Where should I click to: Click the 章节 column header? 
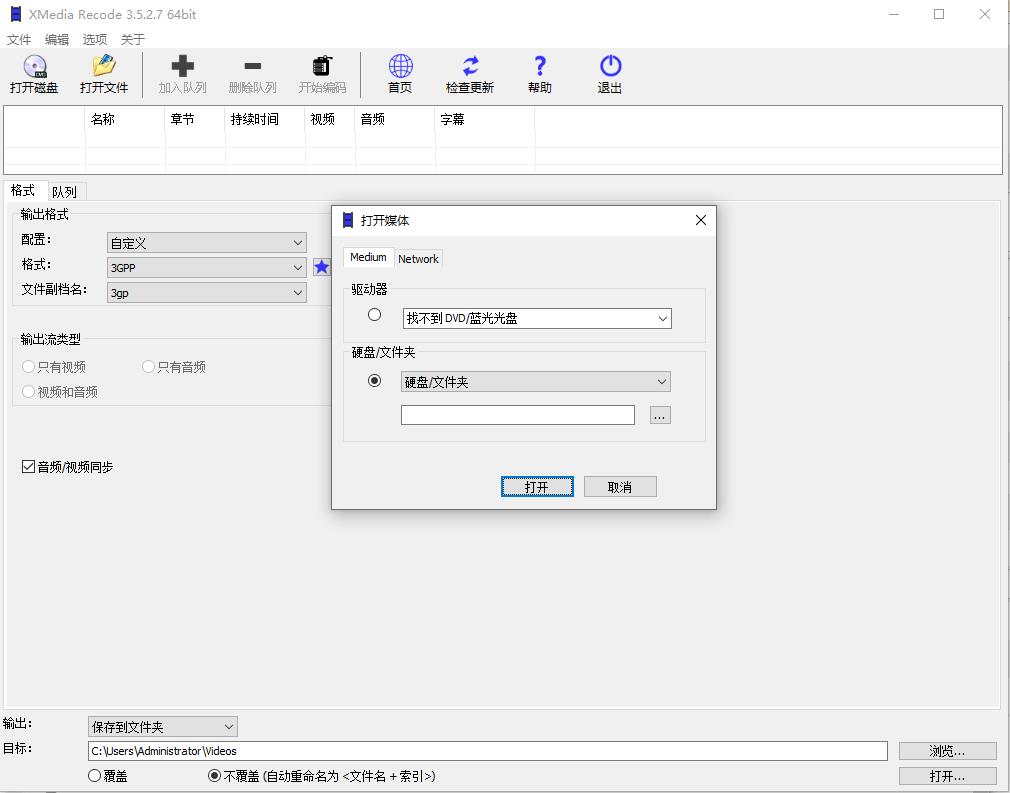[x=195, y=119]
